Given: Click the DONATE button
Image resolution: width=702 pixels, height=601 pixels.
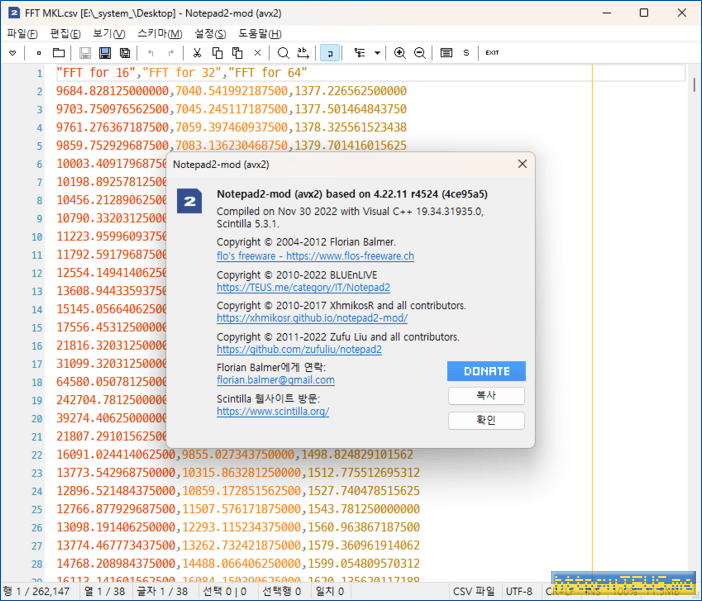Looking at the screenshot, I should [x=486, y=371].
